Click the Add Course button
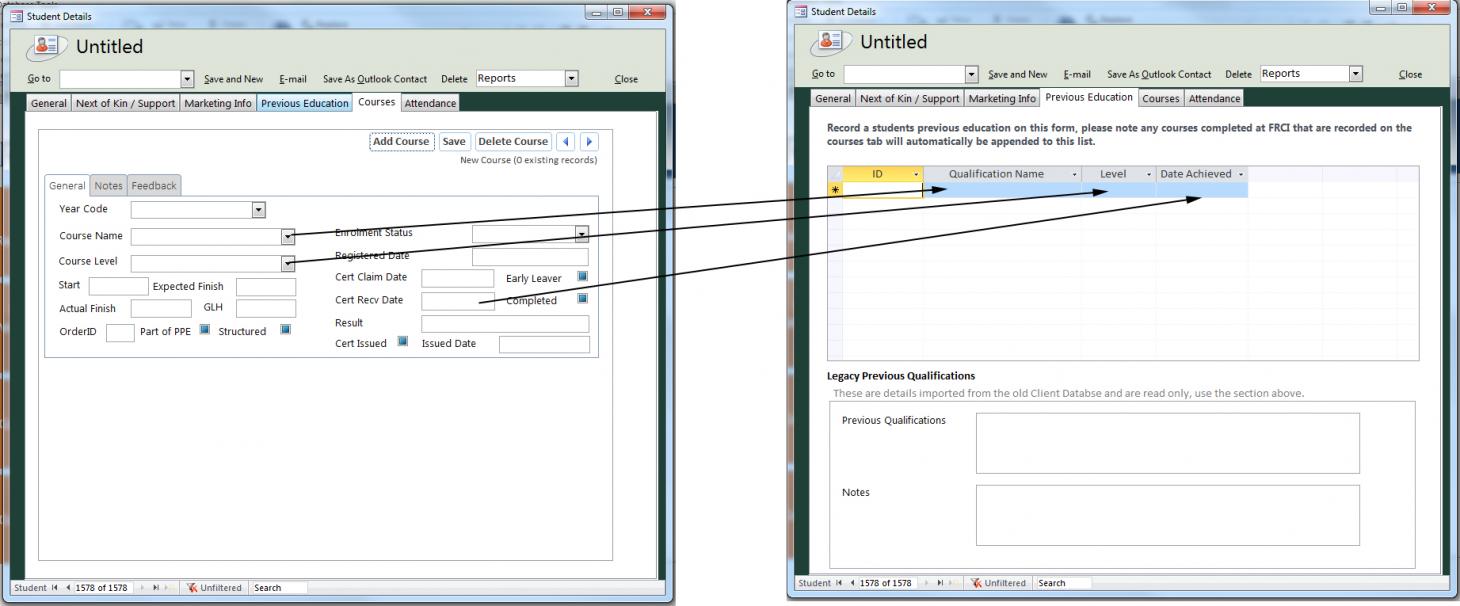1460x606 pixels. (401, 141)
